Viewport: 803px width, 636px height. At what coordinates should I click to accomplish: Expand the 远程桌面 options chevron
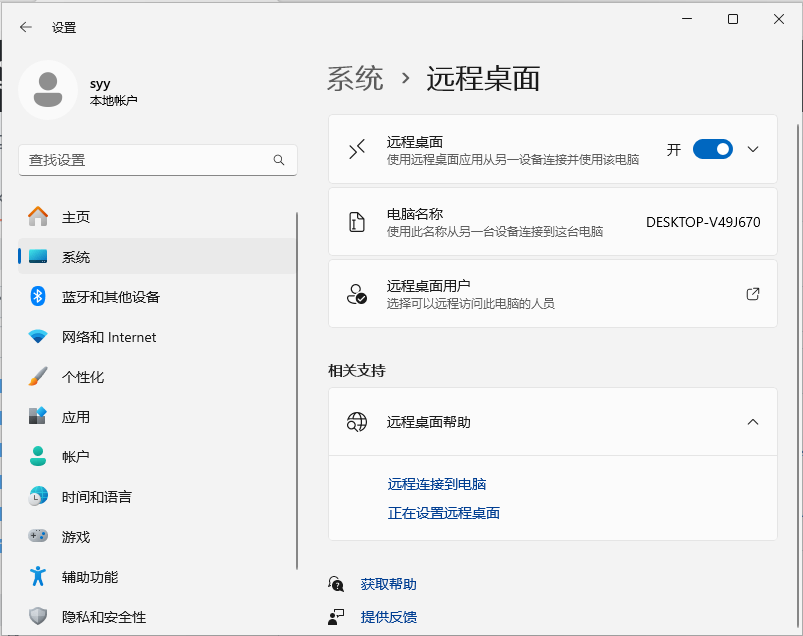(753, 149)
